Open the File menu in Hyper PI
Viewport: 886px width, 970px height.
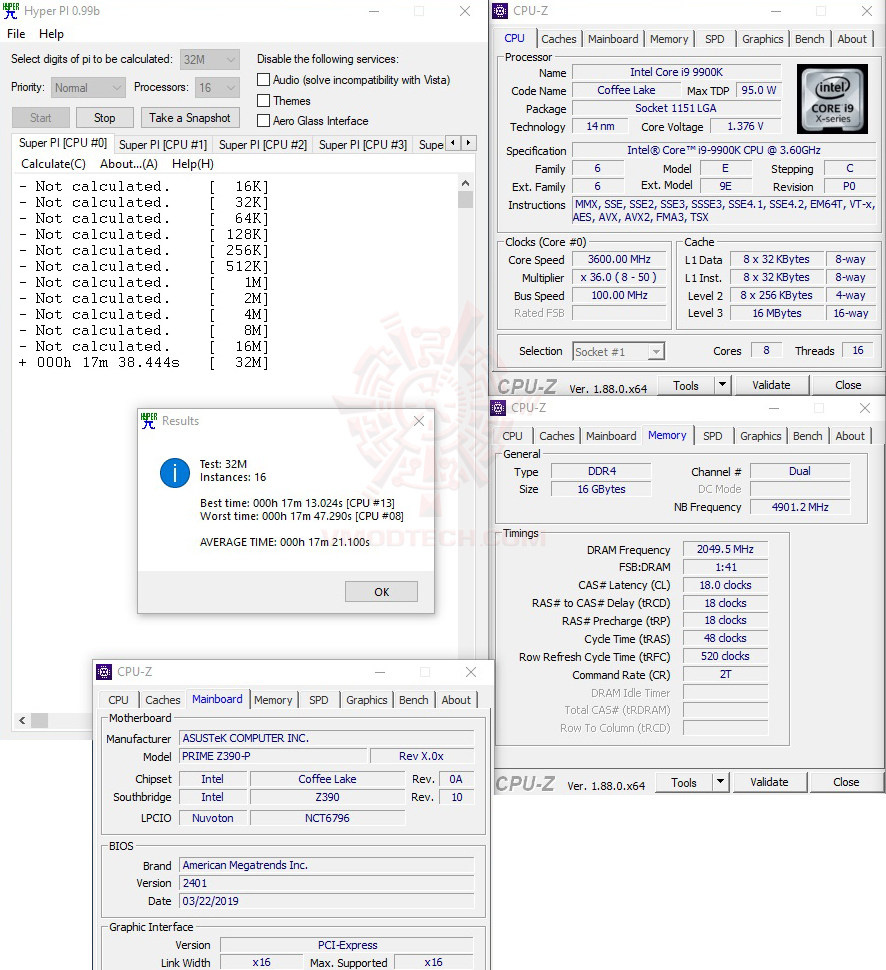16,34
